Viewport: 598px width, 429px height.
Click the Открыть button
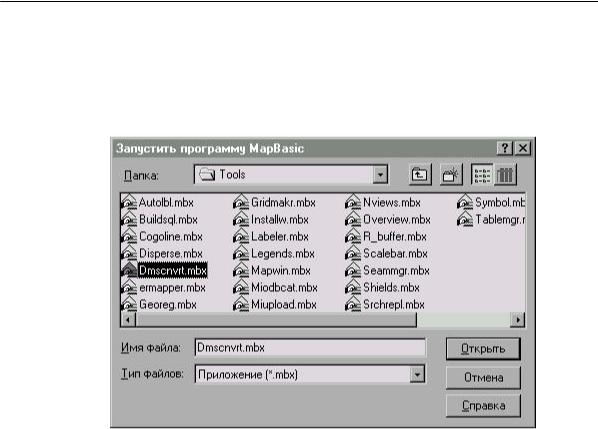(x=483, y=349)
